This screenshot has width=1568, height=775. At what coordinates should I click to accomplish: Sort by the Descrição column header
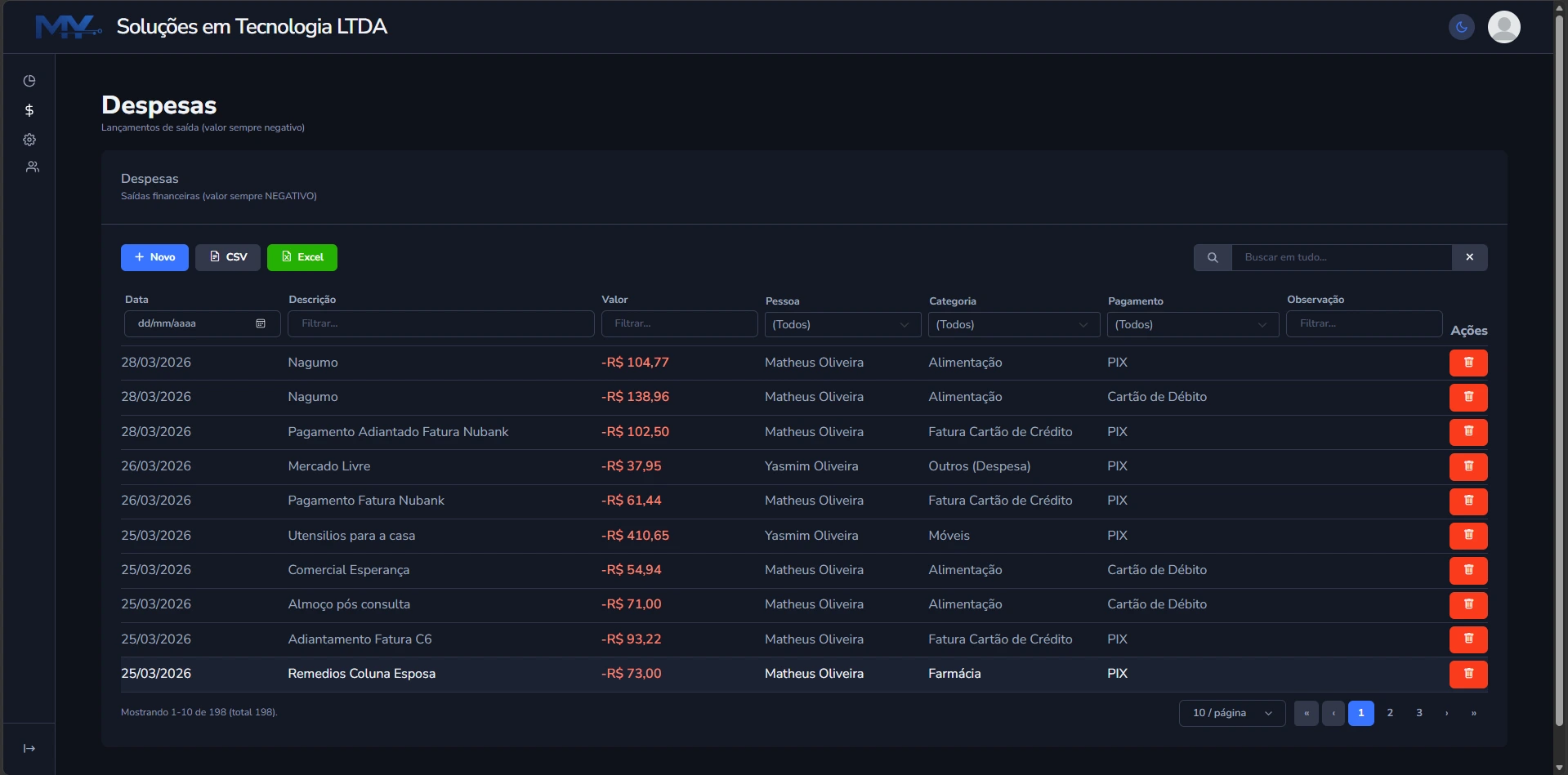pyautogui.click(x=312, y=300)
